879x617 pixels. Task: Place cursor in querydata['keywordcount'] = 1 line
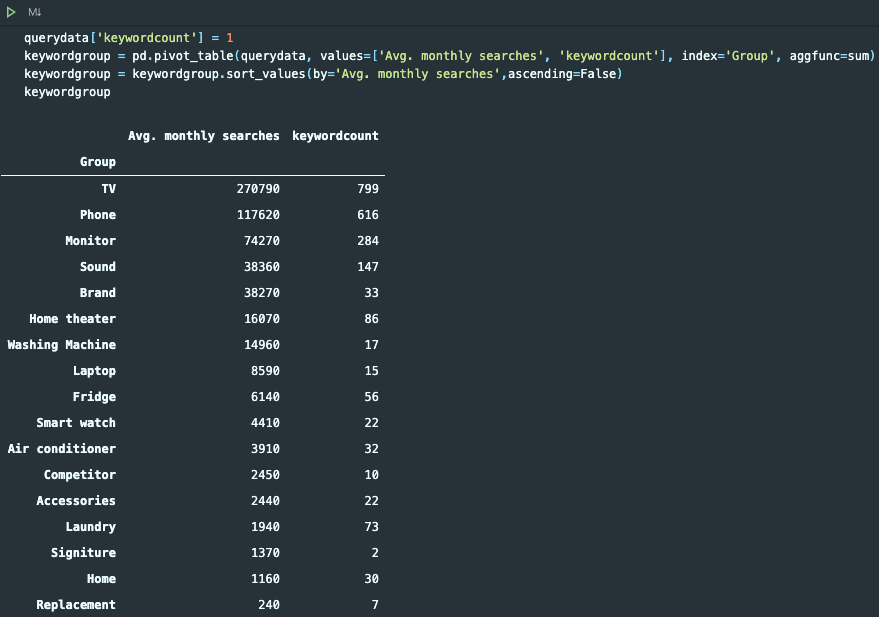[x=128, y=38]
